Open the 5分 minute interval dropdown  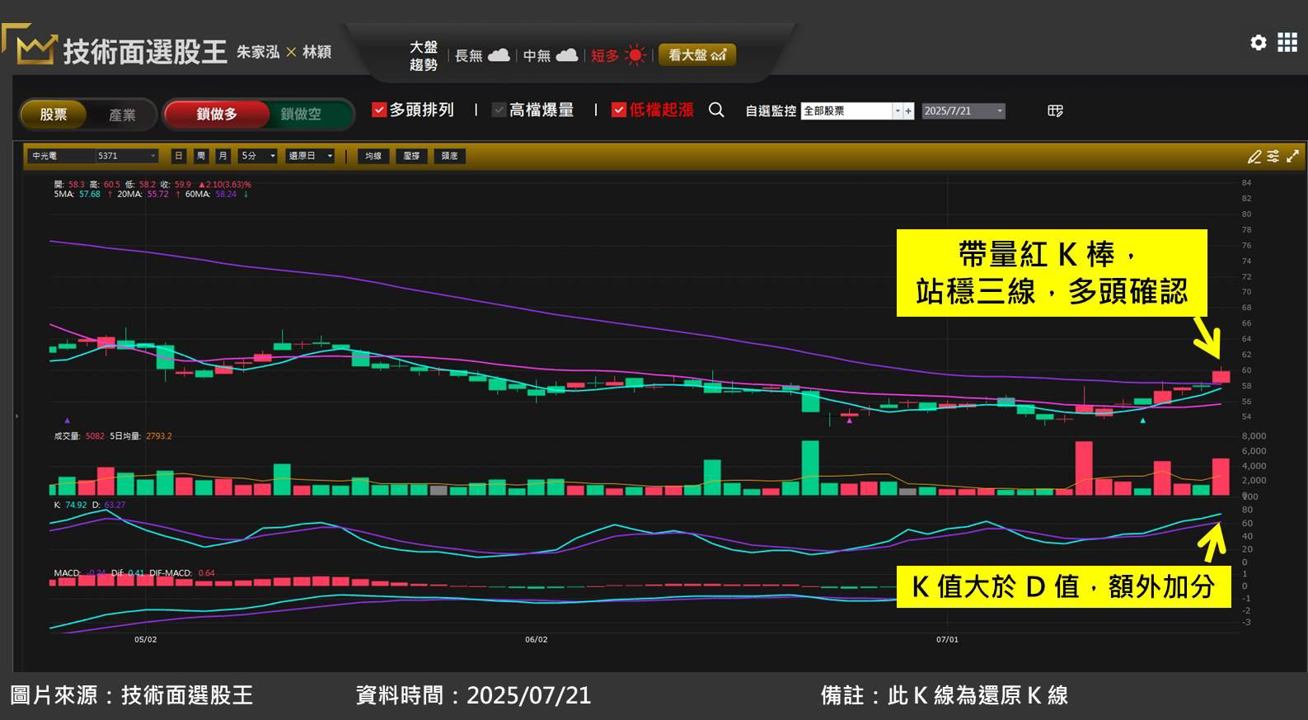tap(257, 156)
